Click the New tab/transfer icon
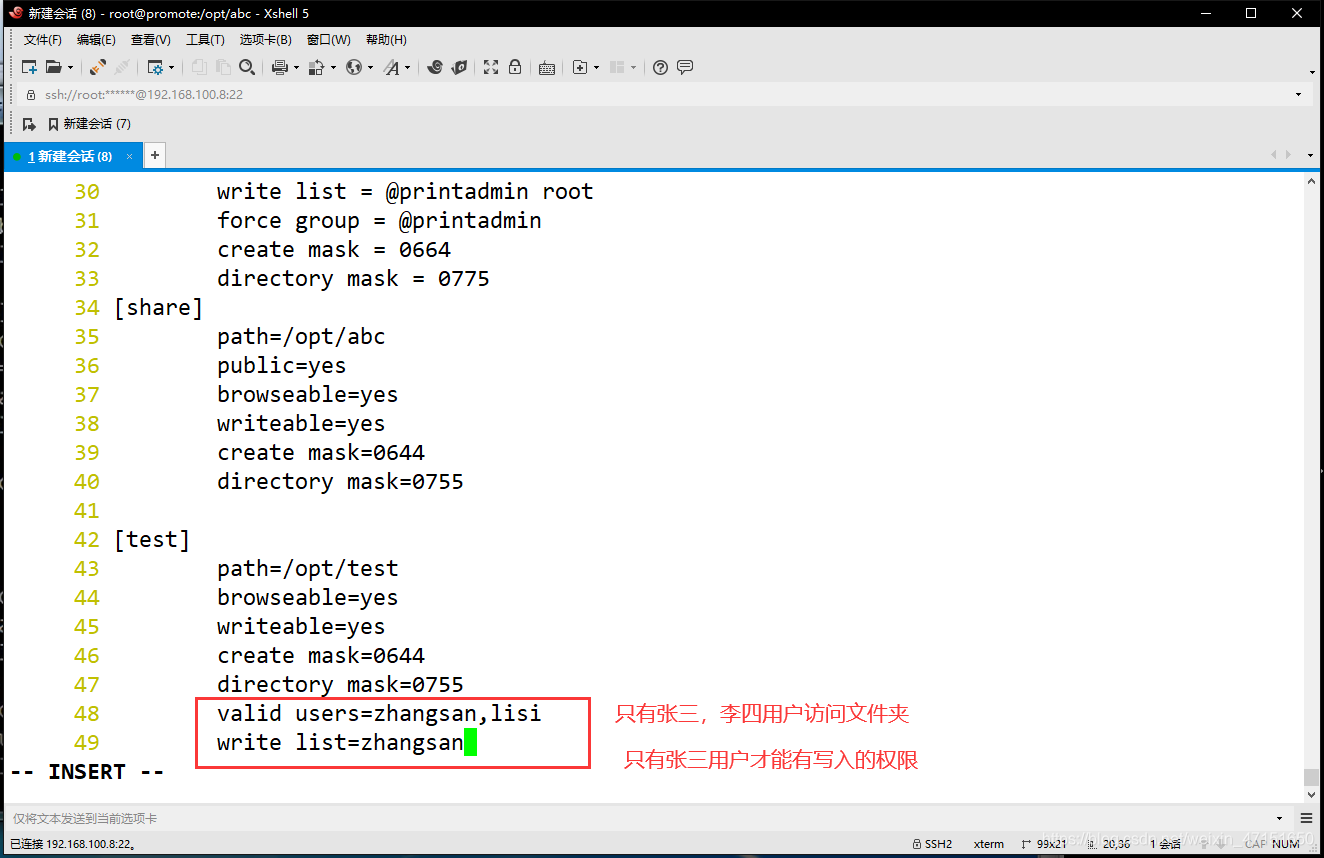Screen dimensions: 1324x858 (x=579, y=67)
